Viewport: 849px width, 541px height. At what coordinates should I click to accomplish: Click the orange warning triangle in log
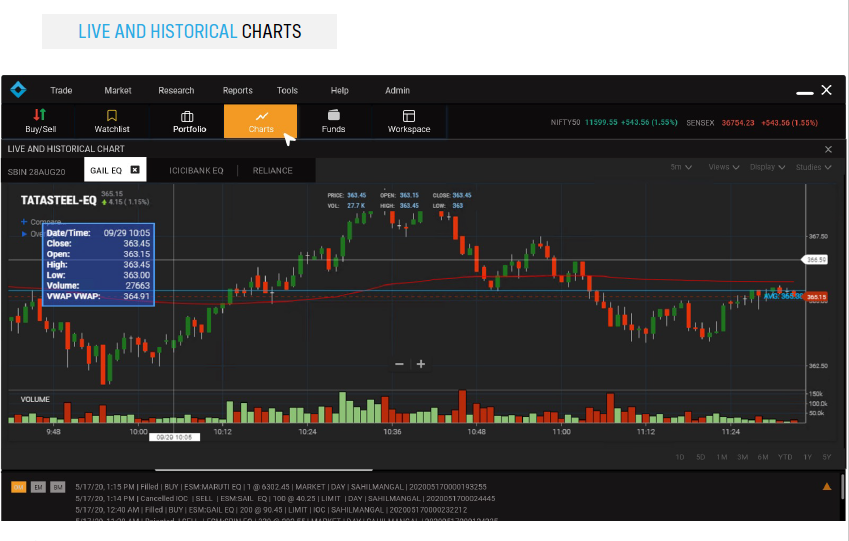(827, 486)
